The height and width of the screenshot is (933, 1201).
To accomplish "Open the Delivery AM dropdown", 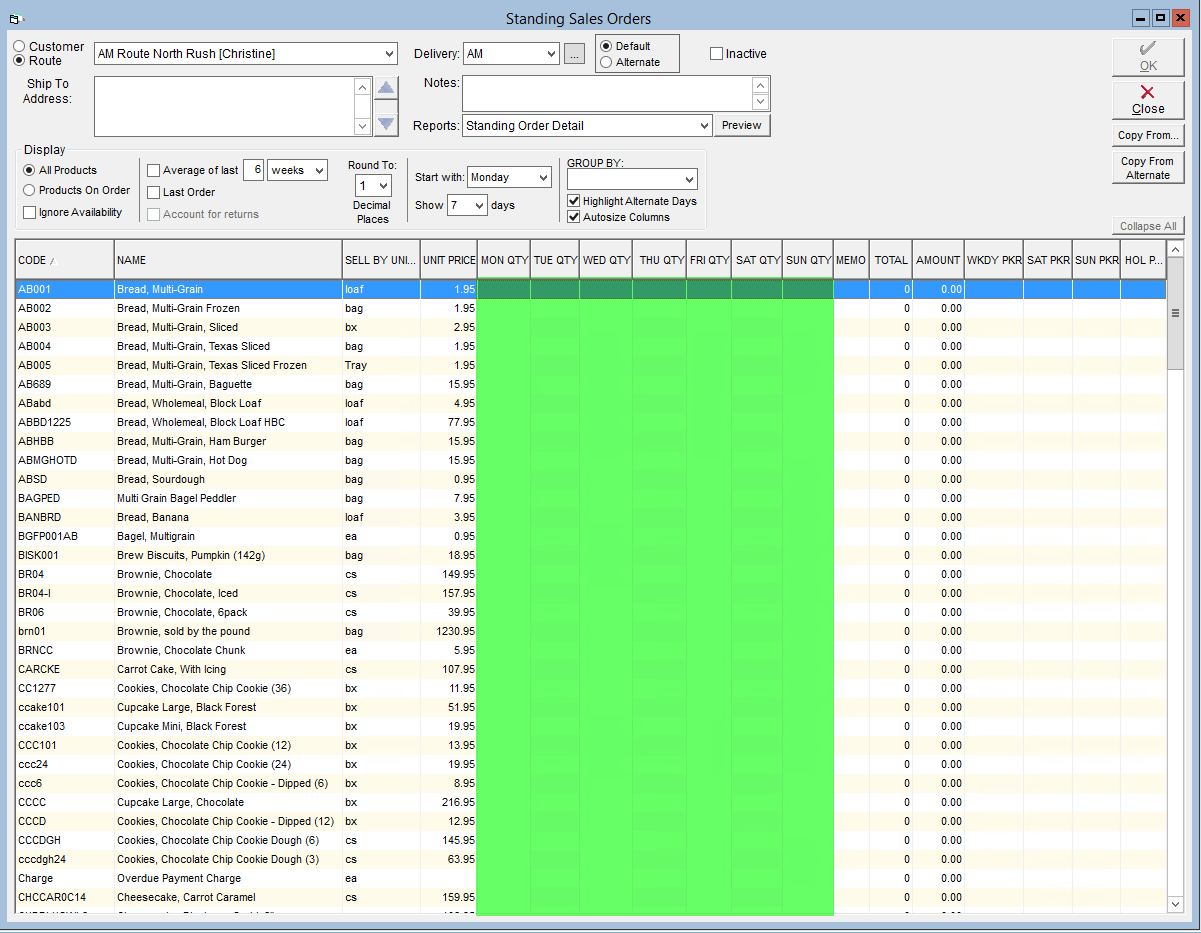I will click(x=550, y=54).
